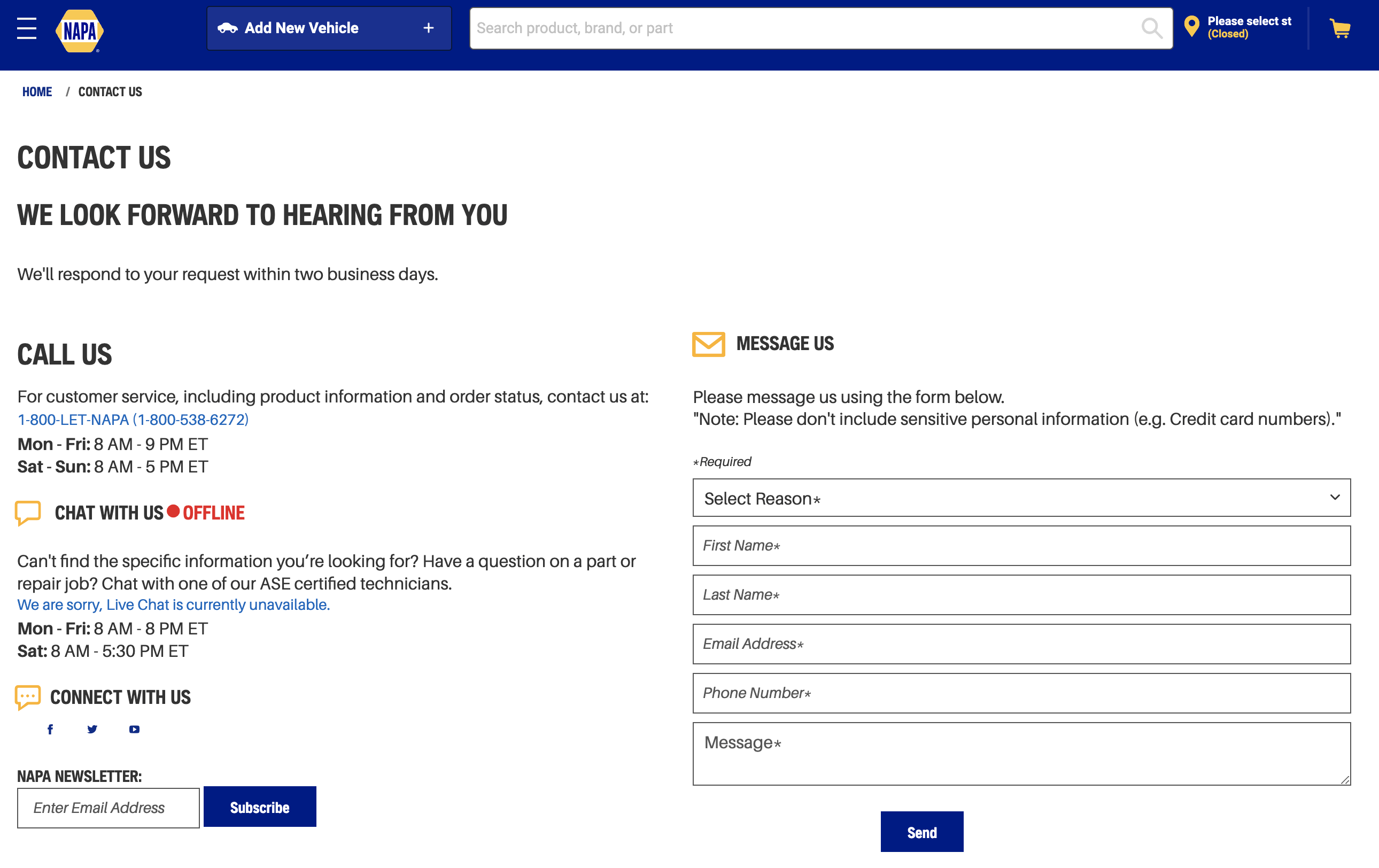Click the Message box resize handle
This screenshot has height=868, width=1379.
coord(1345,780)
